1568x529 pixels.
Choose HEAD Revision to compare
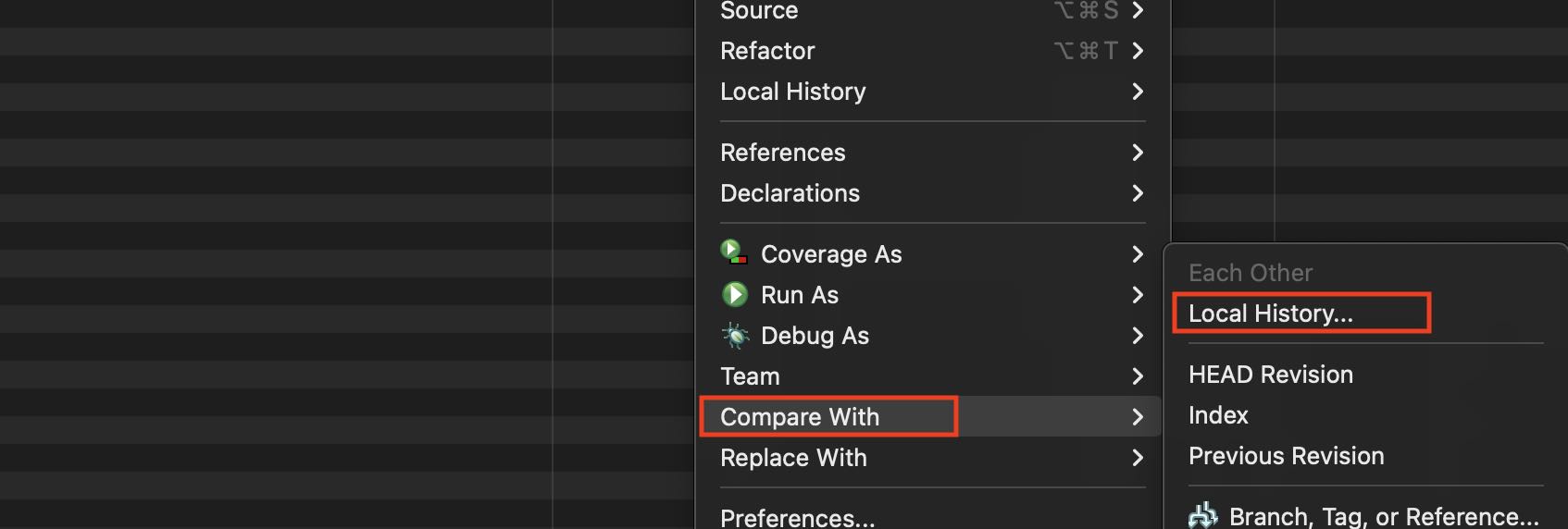1270,375
